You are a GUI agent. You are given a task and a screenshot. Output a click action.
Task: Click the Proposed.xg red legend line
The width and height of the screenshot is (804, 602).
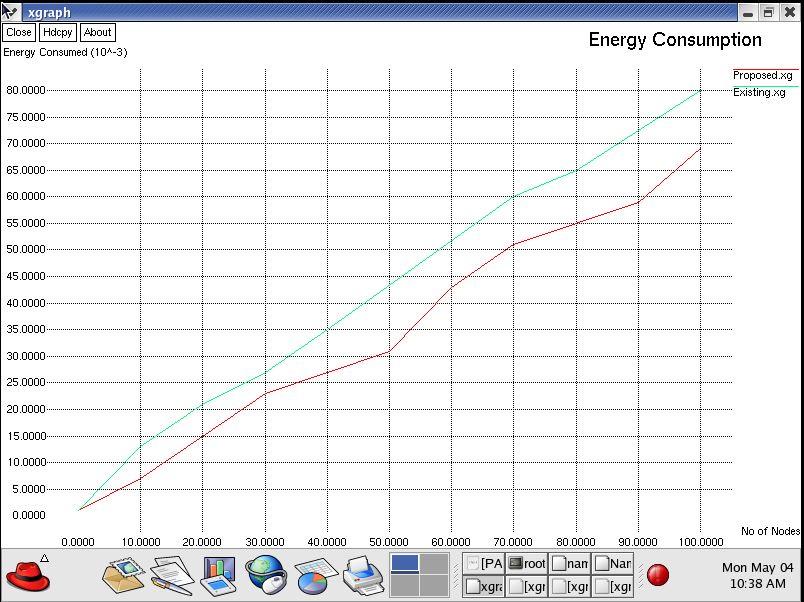point(766,70)
